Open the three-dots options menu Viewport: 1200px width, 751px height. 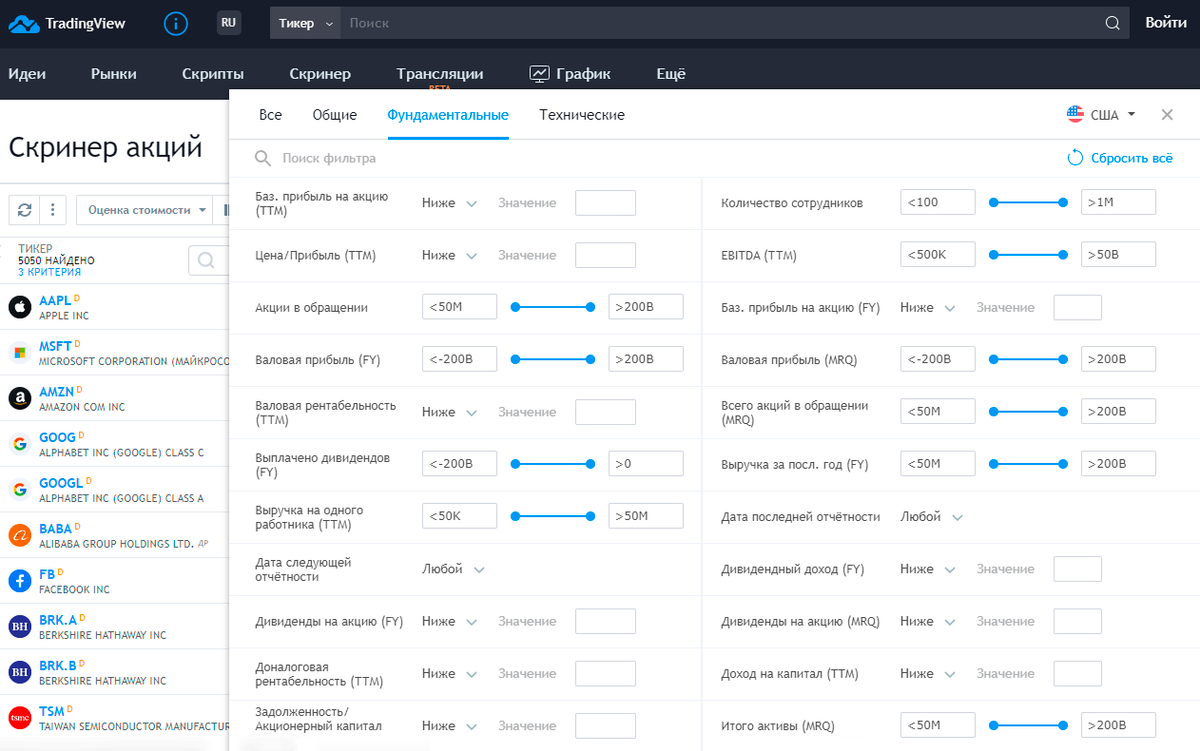[x=52, y=210]
